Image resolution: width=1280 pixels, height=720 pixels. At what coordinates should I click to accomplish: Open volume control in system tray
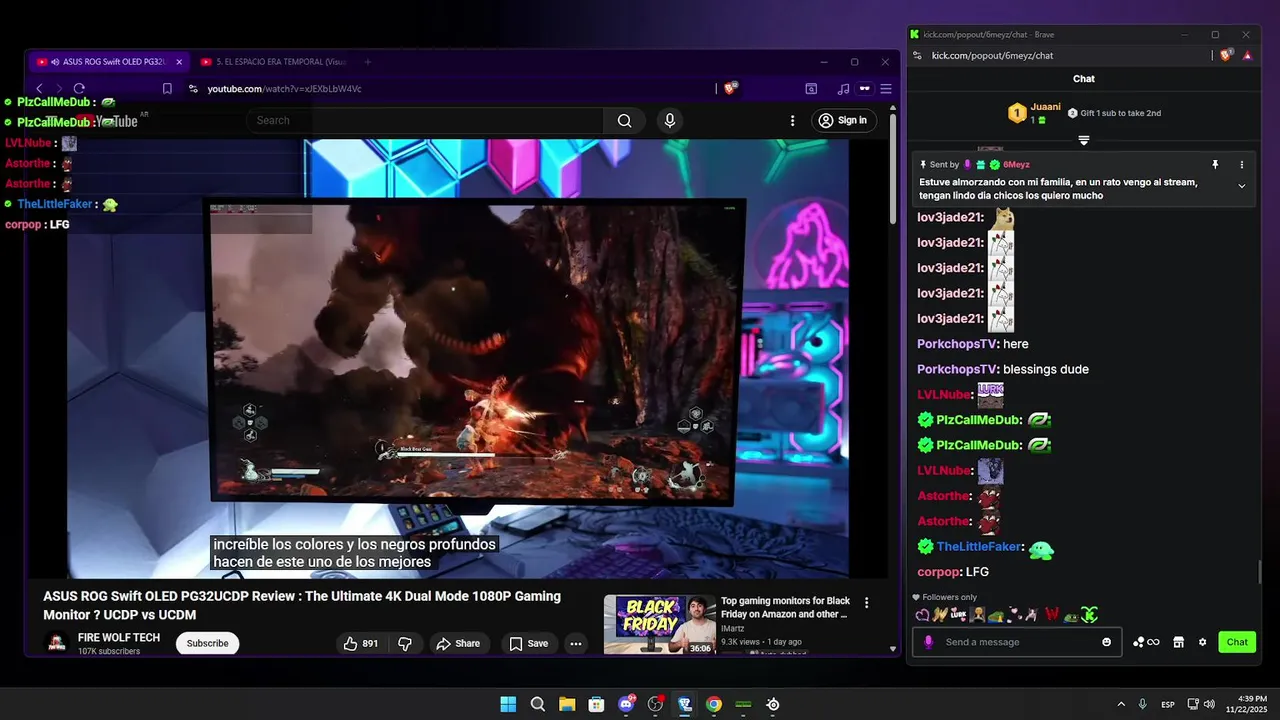(x=1209, y=704)
